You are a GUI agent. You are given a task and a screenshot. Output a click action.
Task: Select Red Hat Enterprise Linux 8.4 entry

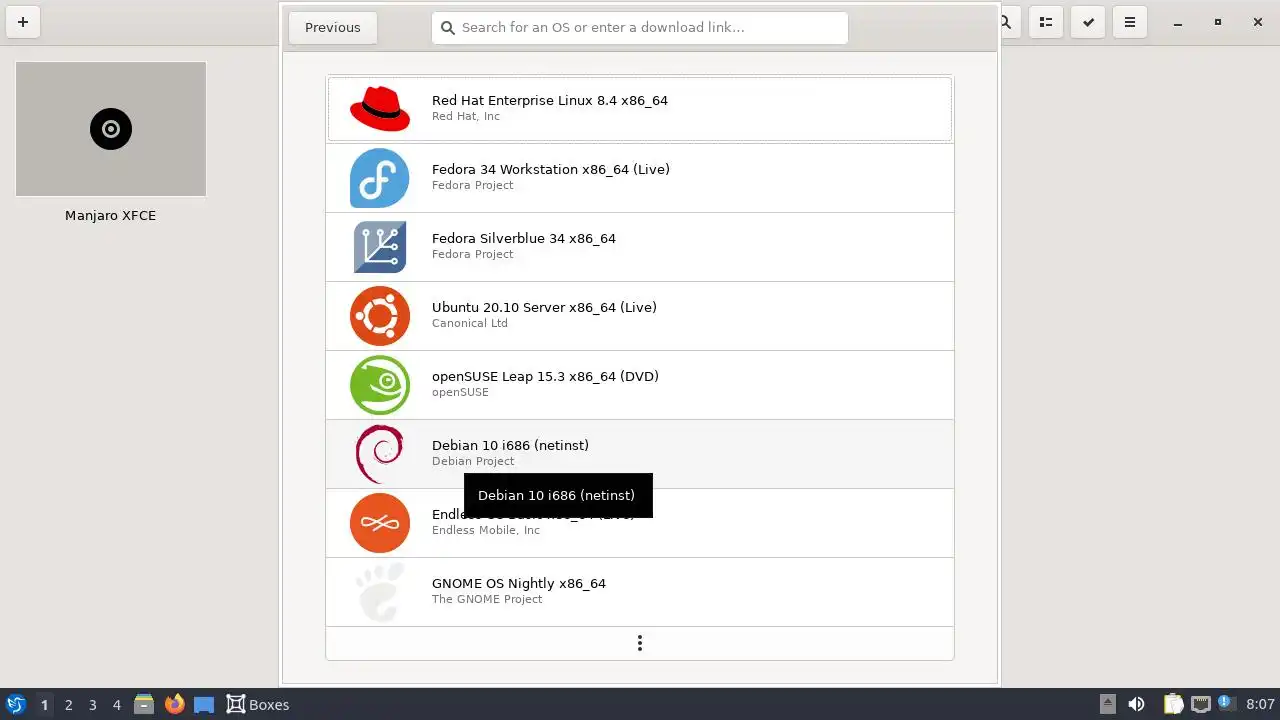640,109
